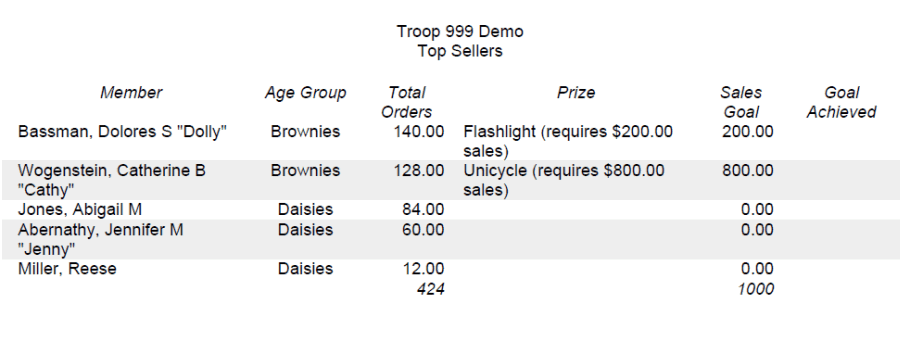Select the Miller, Reese row
This screenshot has width=900, height=364.
450,269
